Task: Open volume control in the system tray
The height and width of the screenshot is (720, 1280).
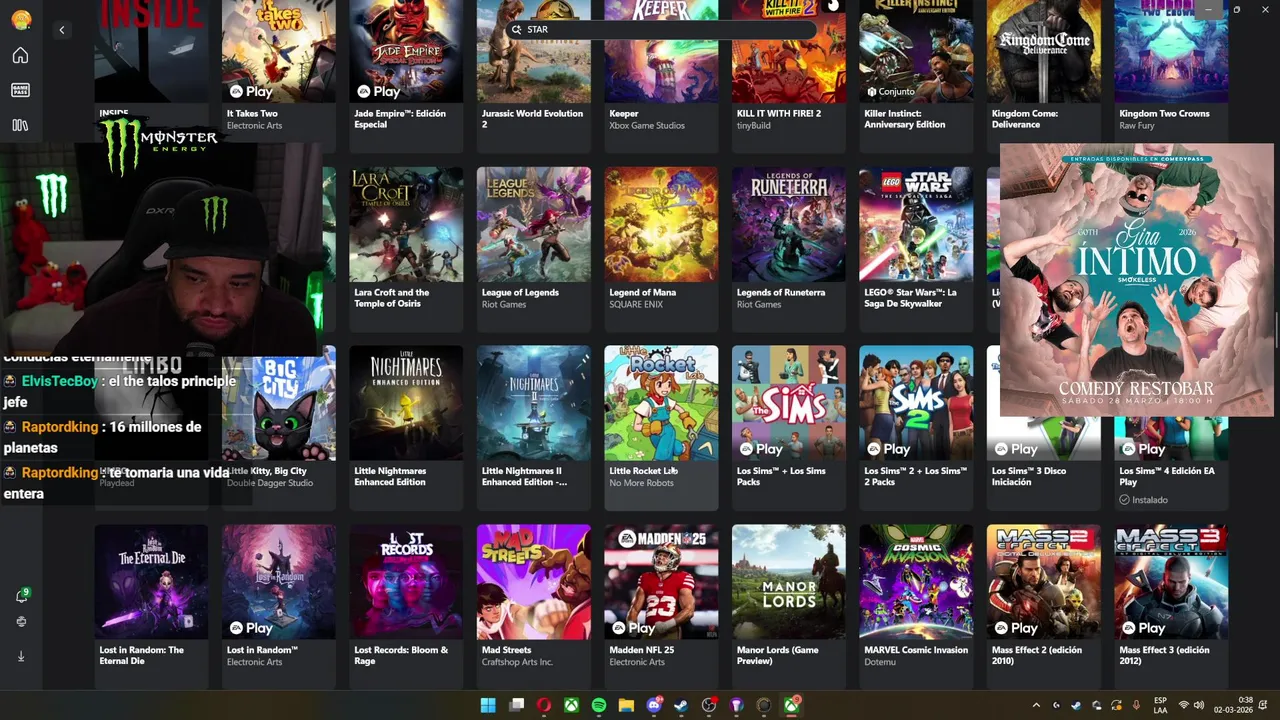Action: click(1199, 705)
